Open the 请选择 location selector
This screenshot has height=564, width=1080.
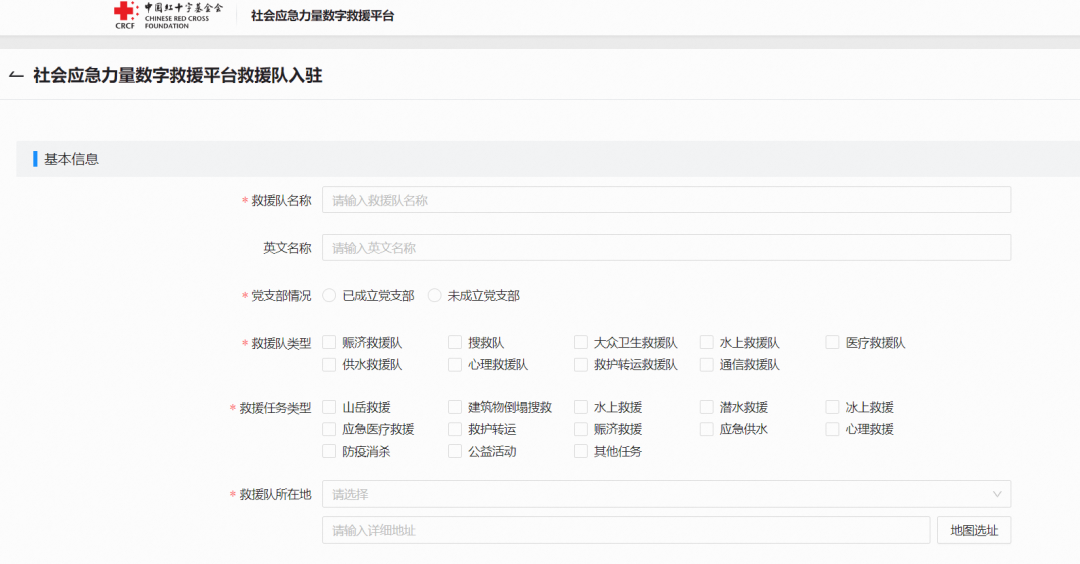tap(660, 494)
